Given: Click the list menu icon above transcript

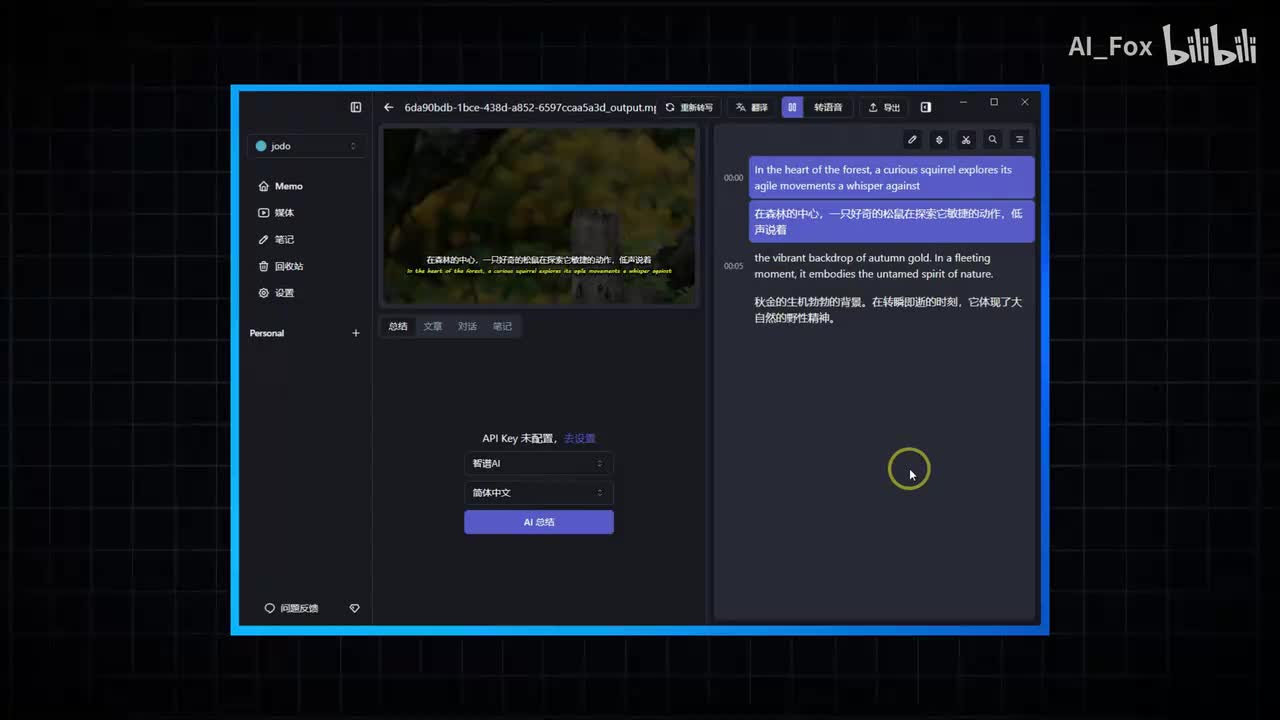Looking at the screenshot, I should pyautogui.click(x=1019, y=140).
